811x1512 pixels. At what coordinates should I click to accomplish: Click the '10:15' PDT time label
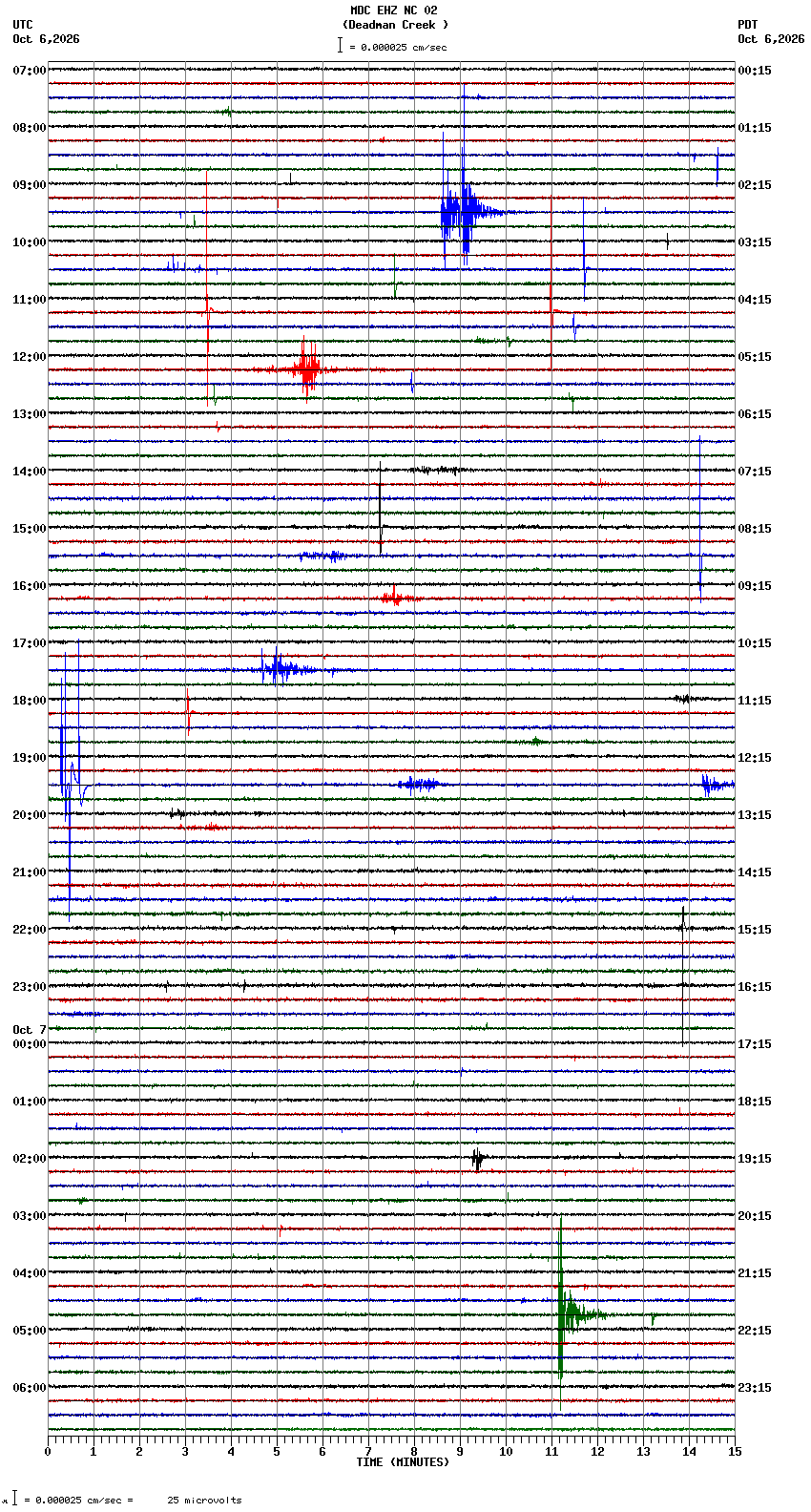755,643
